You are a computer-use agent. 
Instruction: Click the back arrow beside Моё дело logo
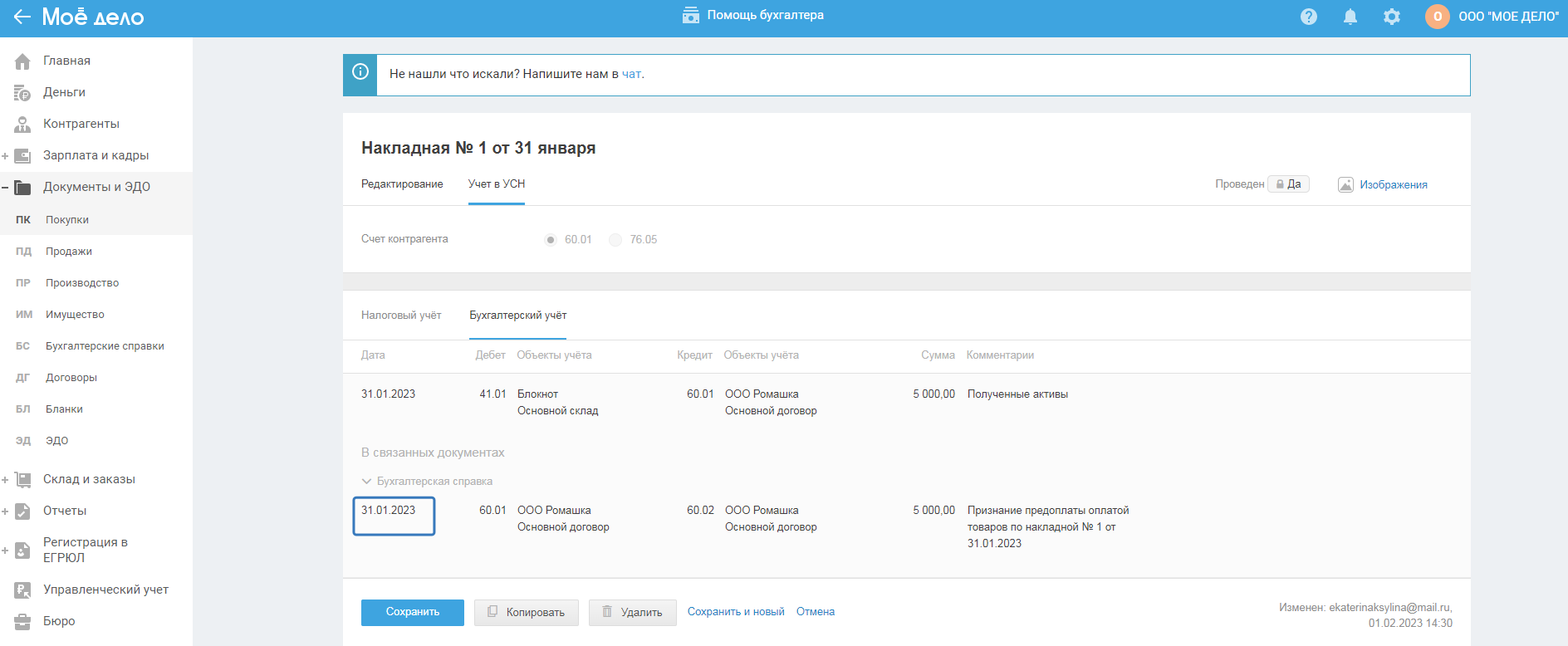click(22, 17)
